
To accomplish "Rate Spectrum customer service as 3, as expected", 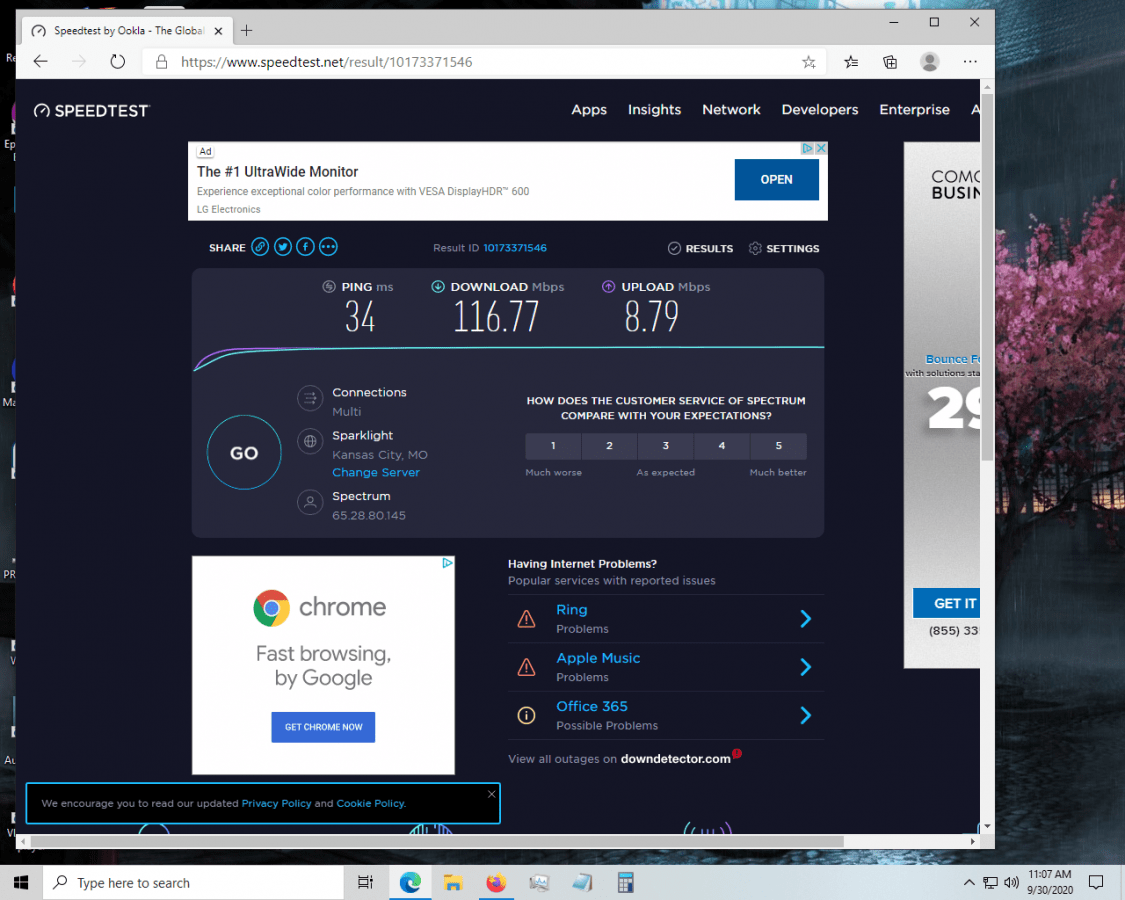I will [665, 446].
